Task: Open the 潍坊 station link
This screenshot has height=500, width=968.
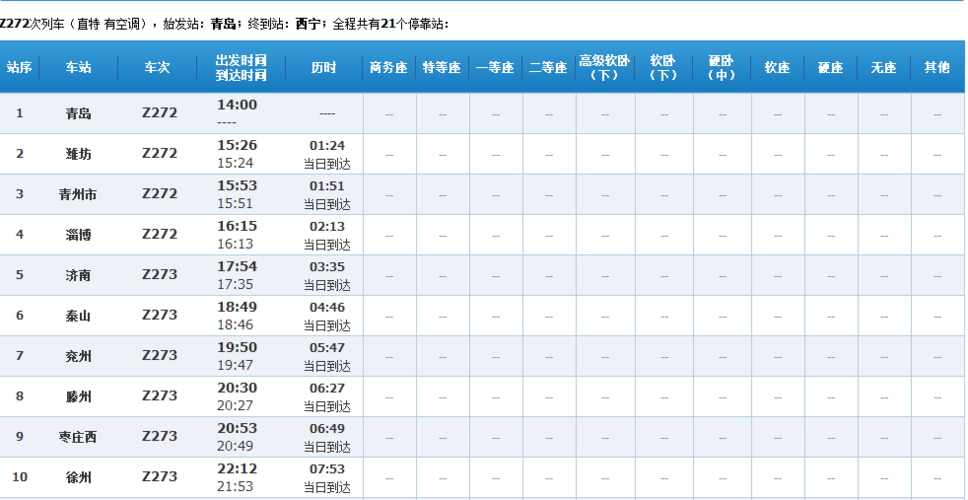Action: (x=78, y=154)
